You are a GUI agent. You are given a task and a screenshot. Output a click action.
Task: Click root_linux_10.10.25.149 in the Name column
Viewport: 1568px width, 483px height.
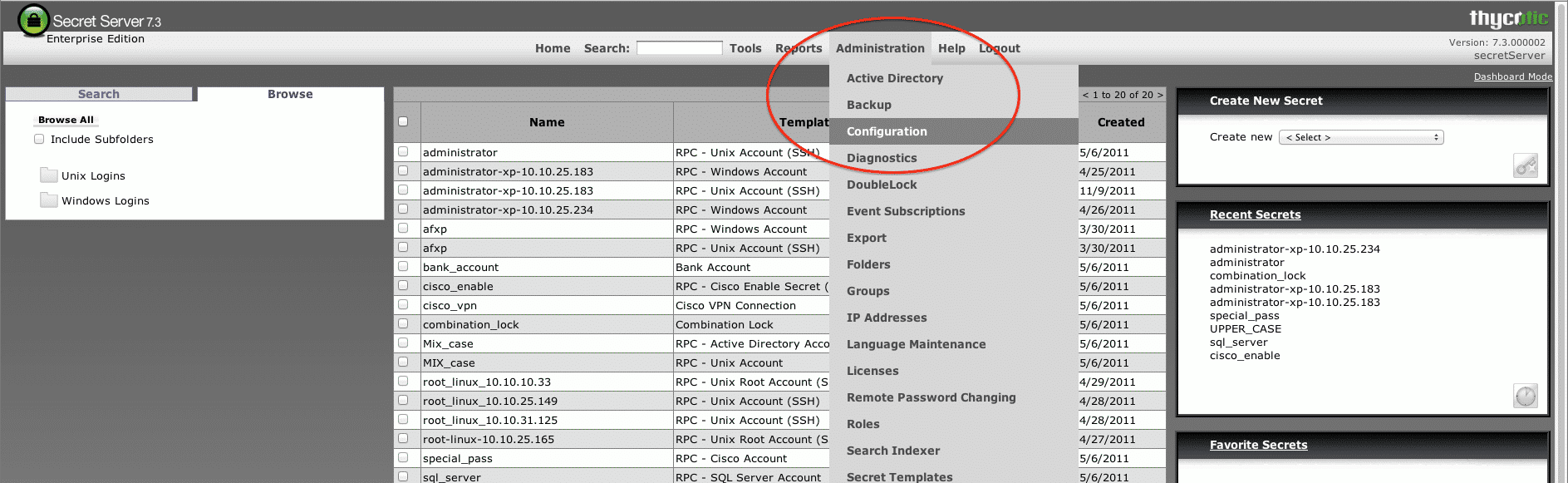(489, 401)
